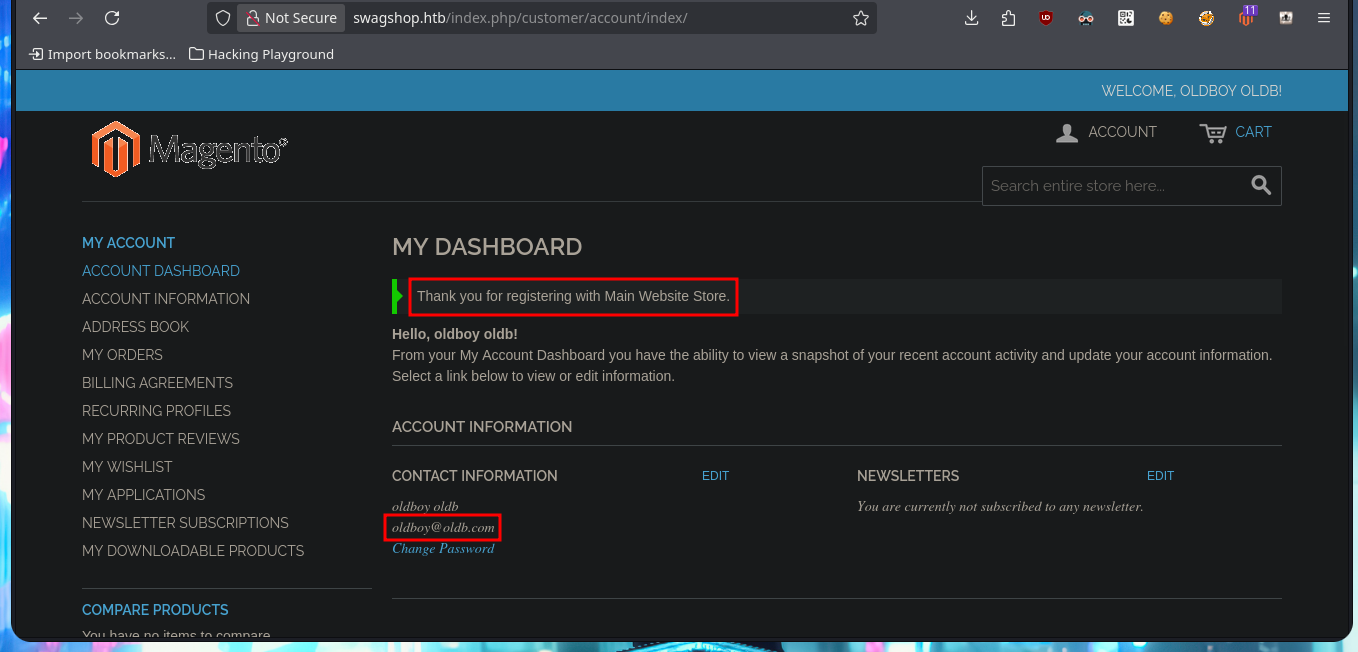1358x652 pixels.
Task: Click the contact name 'oldboy oldb'
Action: 425,506
